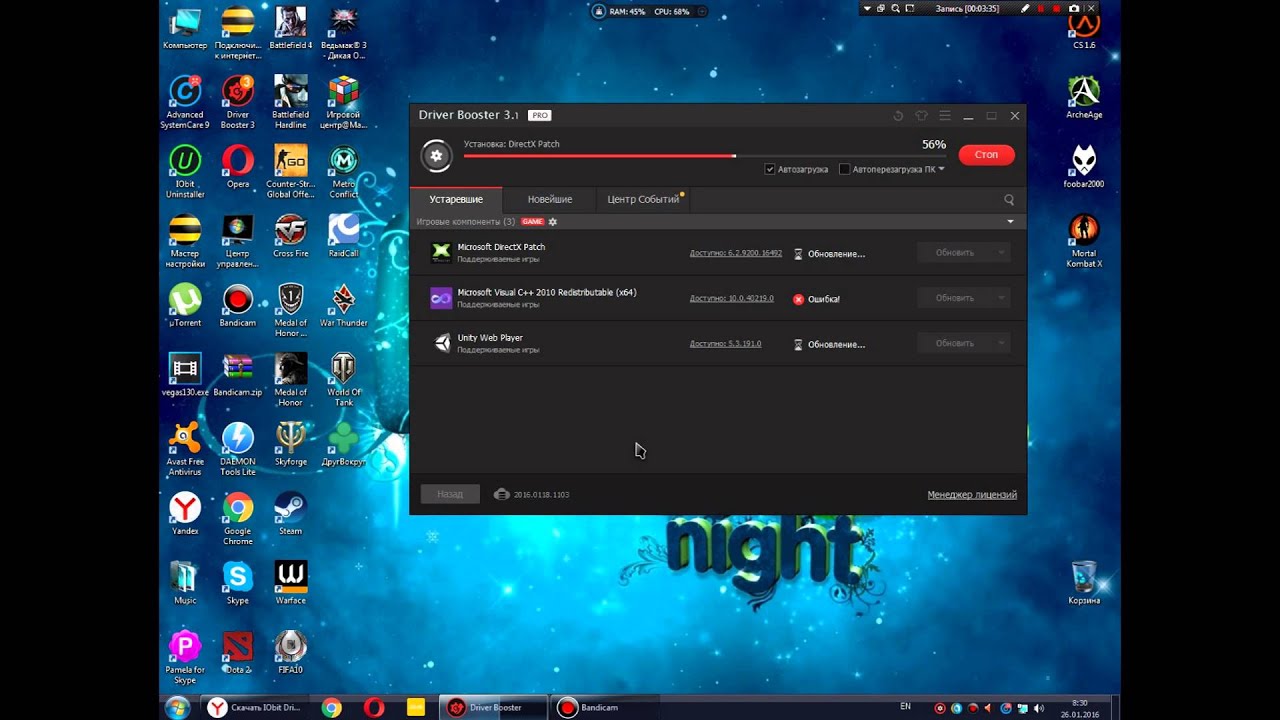Uncheck the Автозагрузка checkbox
The image size is (1280, 720).
(x=770, y=169)
